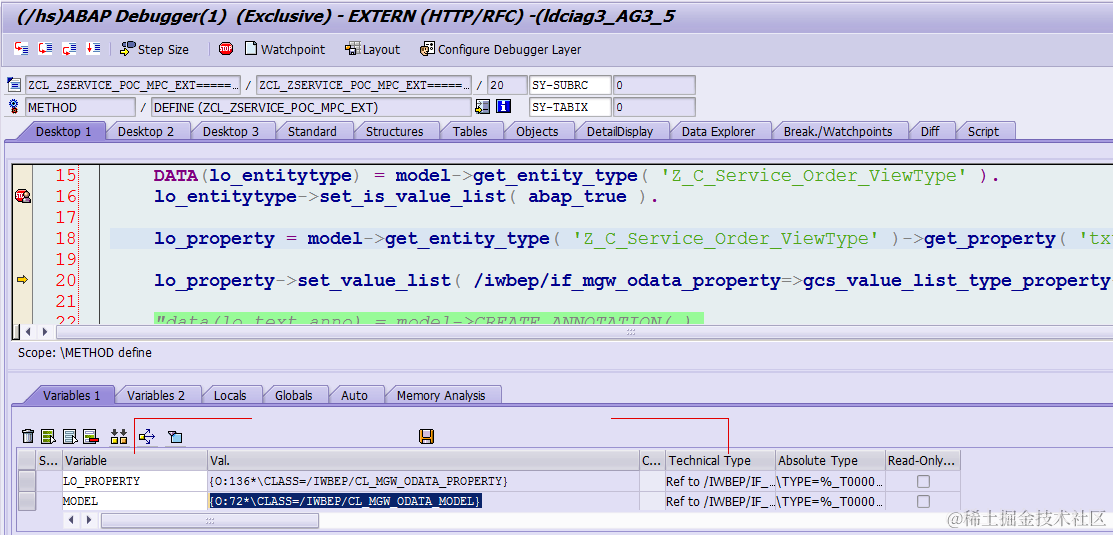Click the Variable column header

[x=135, y=460]
